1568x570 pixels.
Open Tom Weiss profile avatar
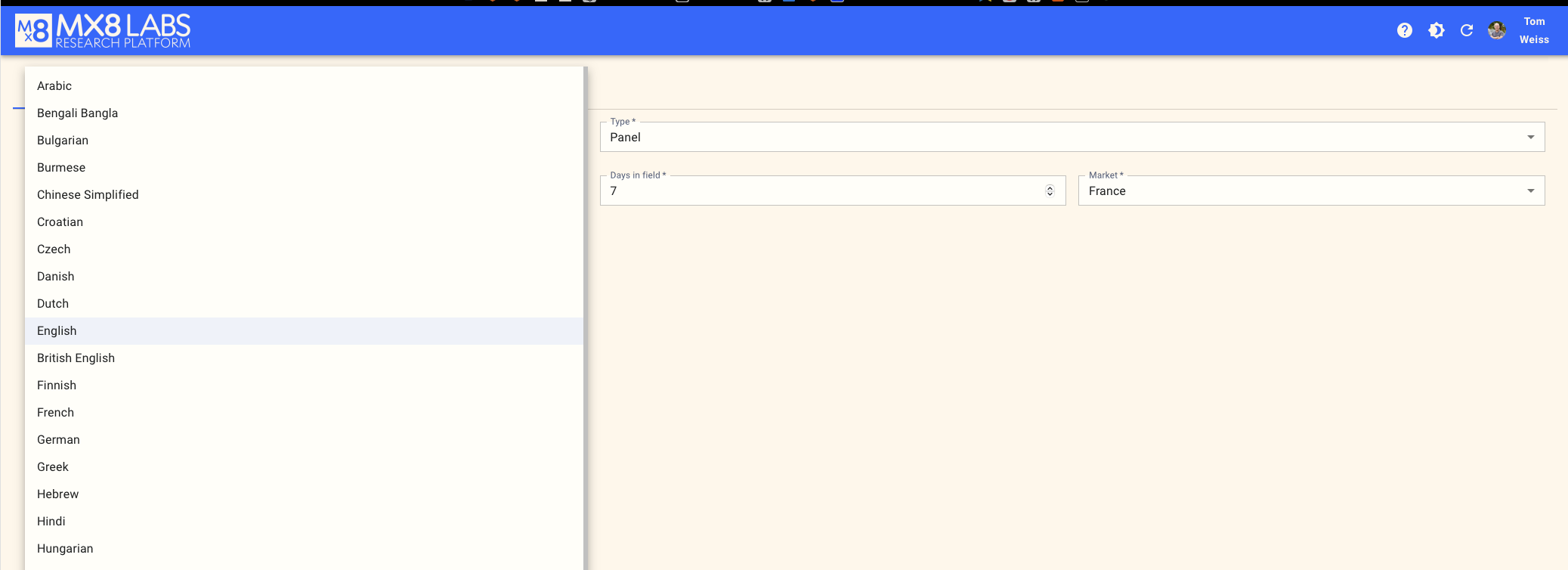pos(1497,30)
